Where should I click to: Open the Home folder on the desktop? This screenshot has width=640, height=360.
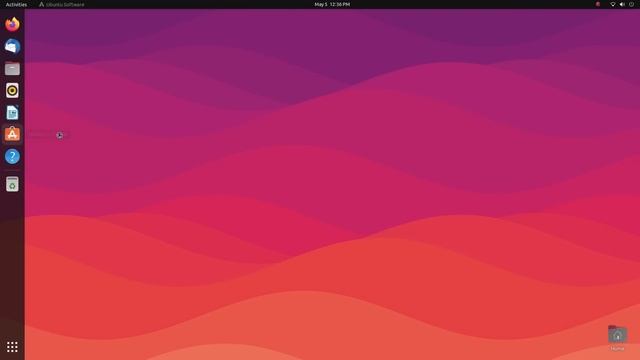click(x=617, y=338)
